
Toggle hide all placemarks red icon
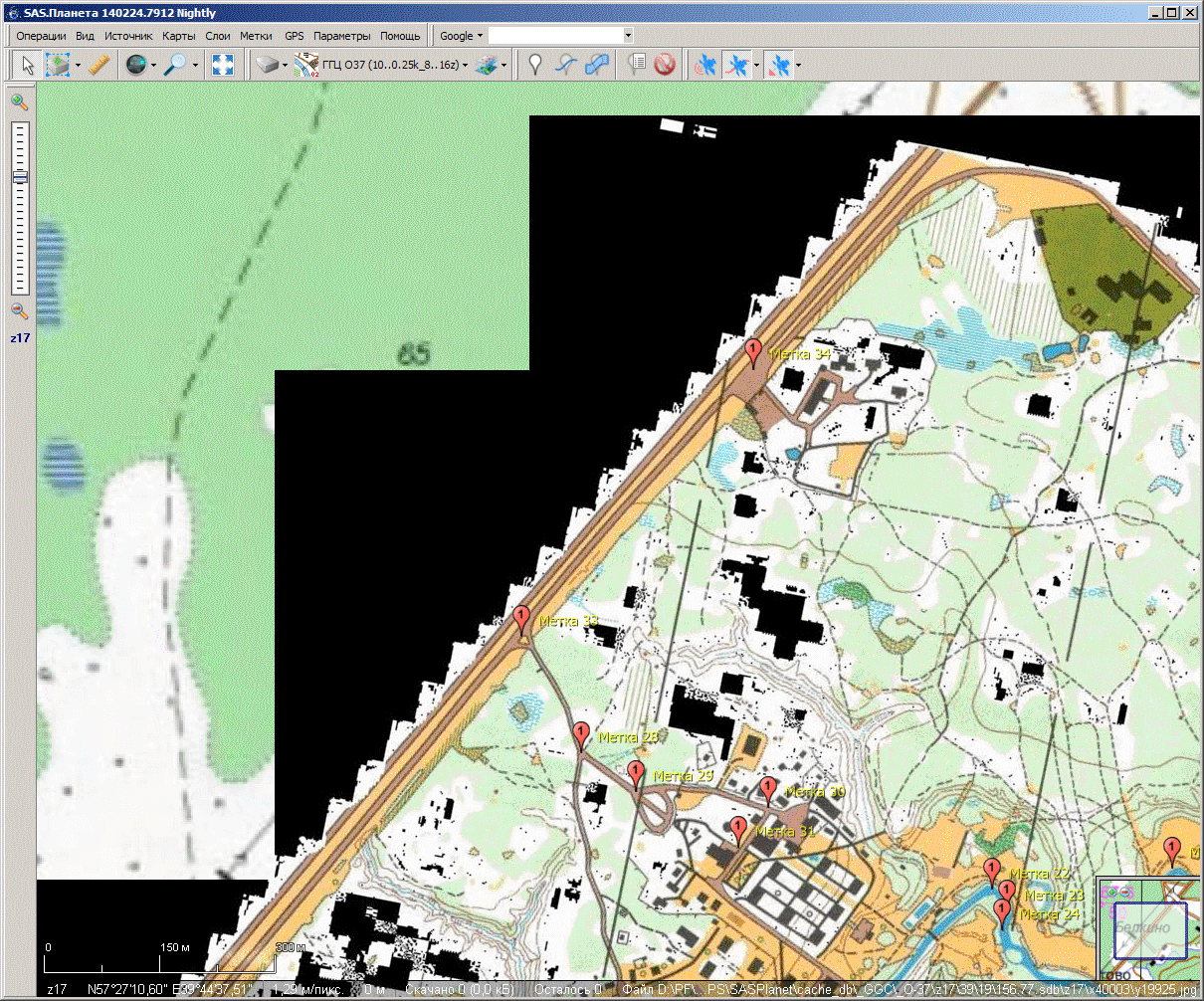point(665,66)
